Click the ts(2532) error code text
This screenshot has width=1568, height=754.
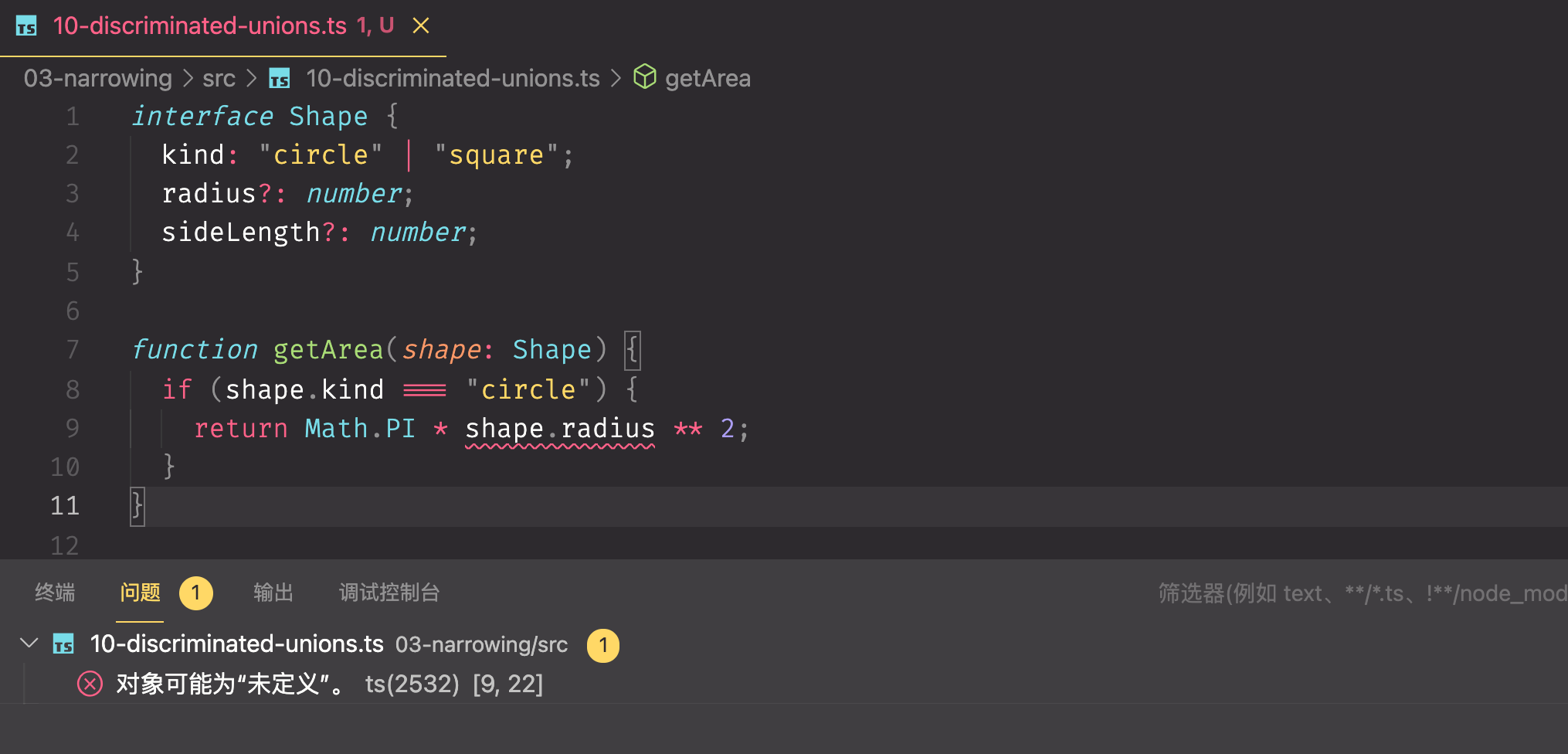tap(412, 684)
